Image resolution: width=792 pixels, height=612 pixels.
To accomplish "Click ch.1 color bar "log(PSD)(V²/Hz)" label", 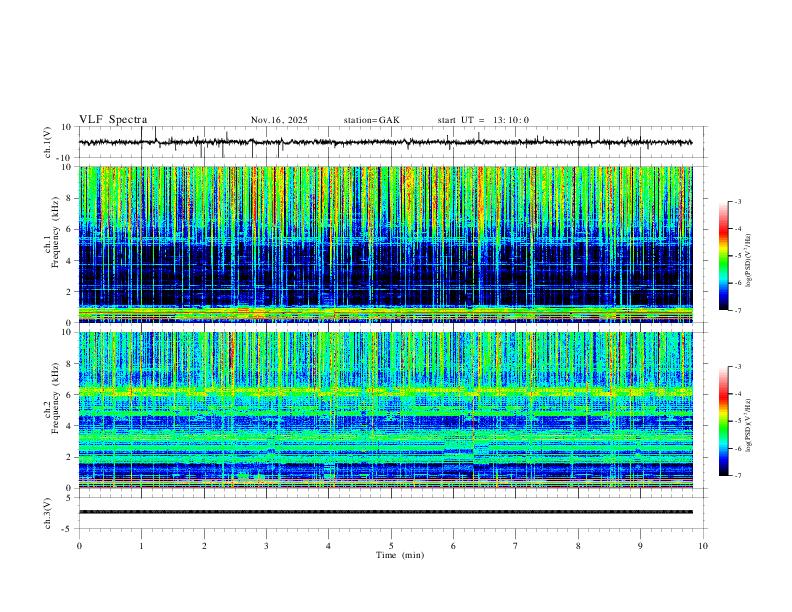I will click(749, 261).
